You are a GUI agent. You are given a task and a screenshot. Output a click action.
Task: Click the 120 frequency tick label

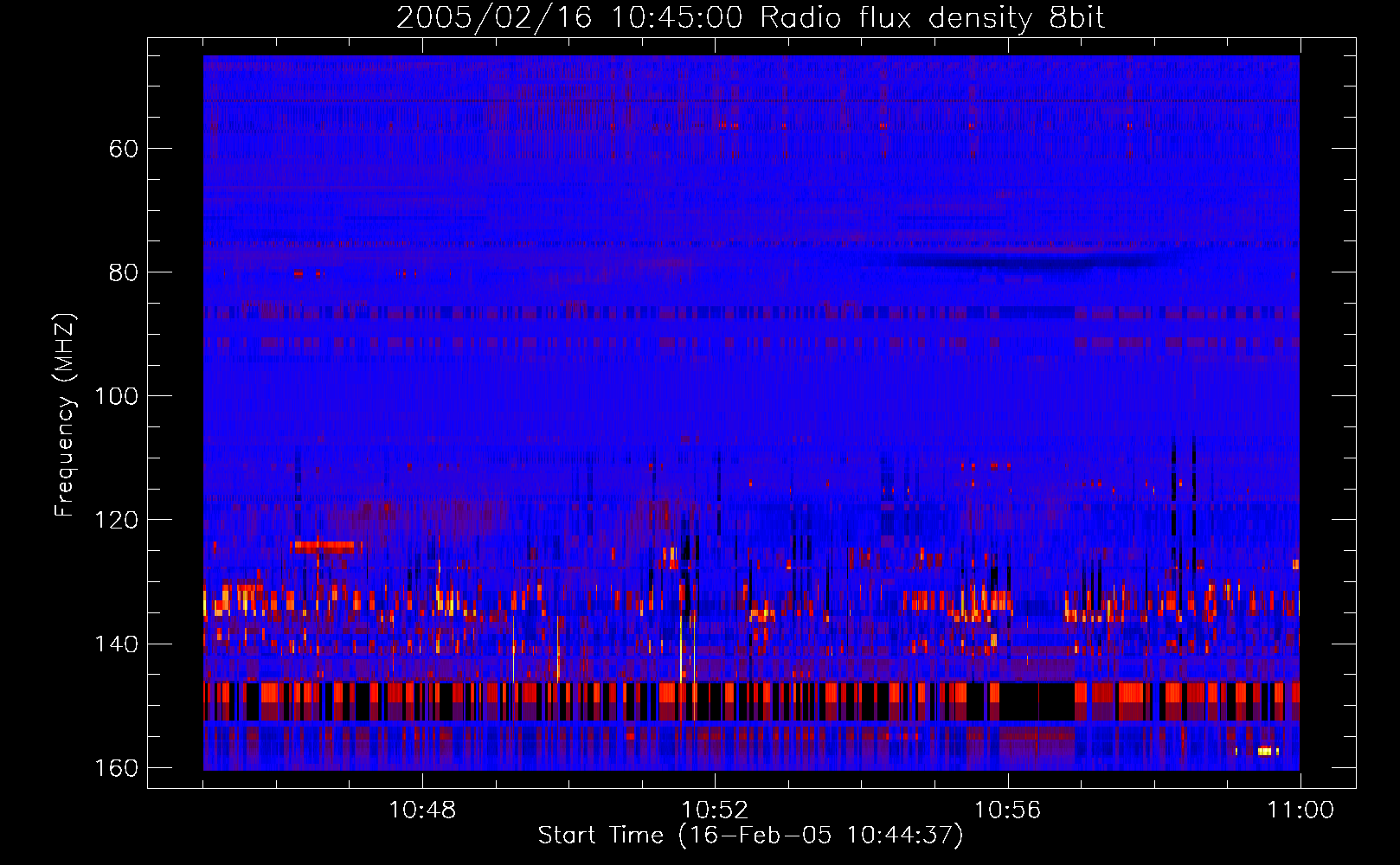click(x=116, y=520)
